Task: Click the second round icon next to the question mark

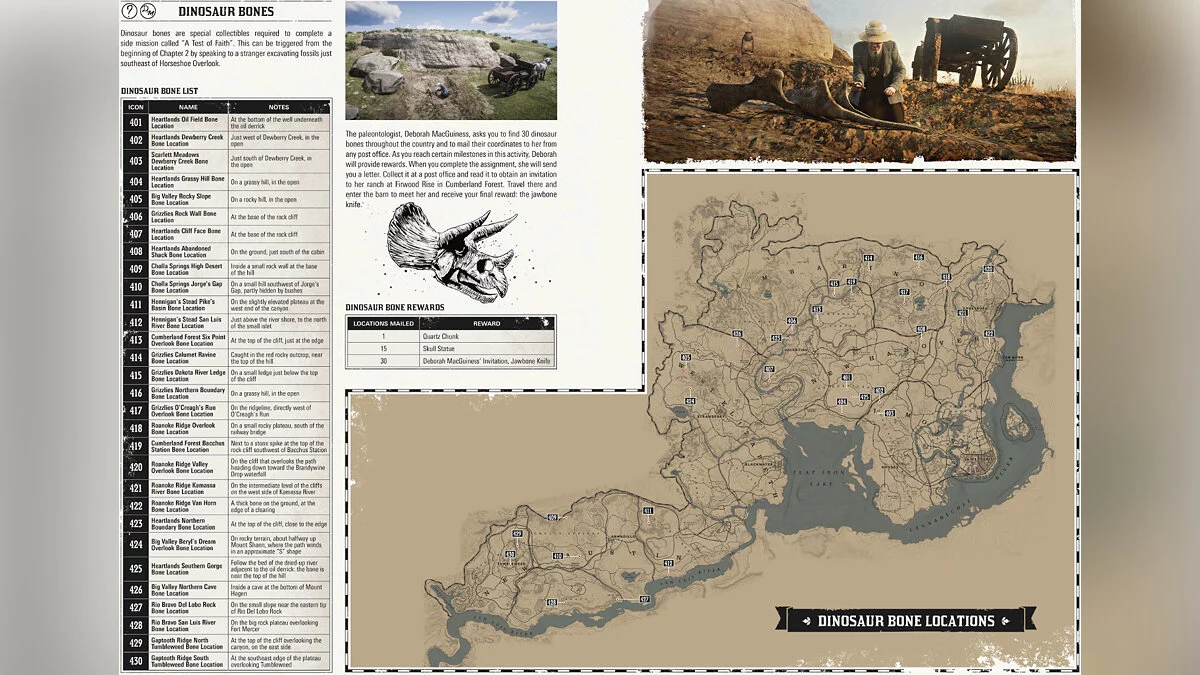Action: click(148, 12)
